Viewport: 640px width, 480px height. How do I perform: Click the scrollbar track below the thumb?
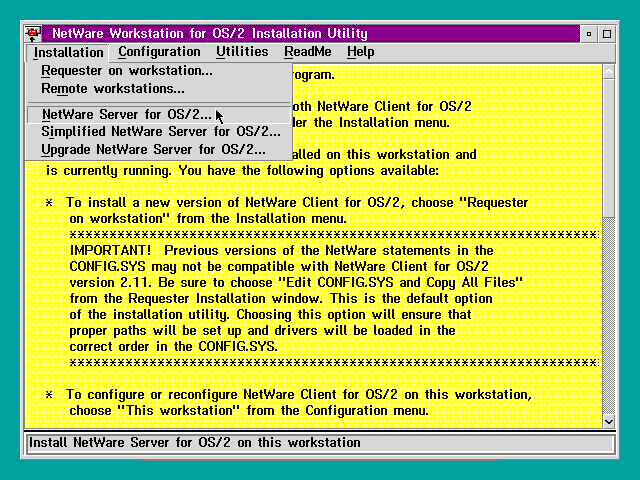[609, 316]
